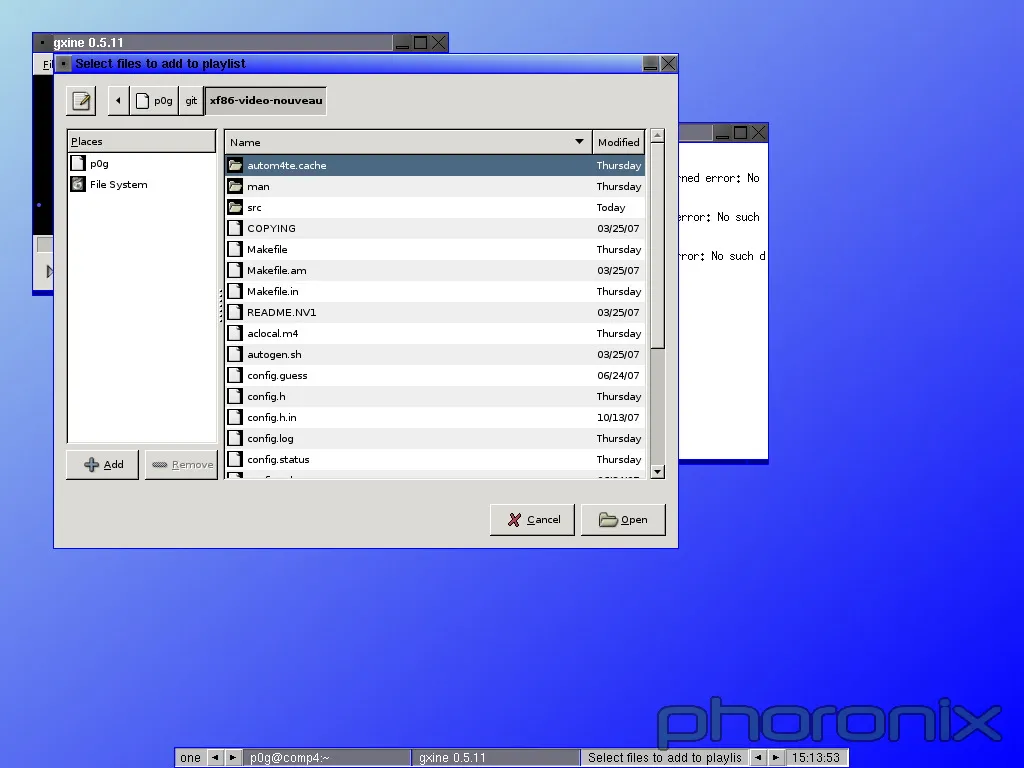Jump to the git folder path button

coord(191,101)
